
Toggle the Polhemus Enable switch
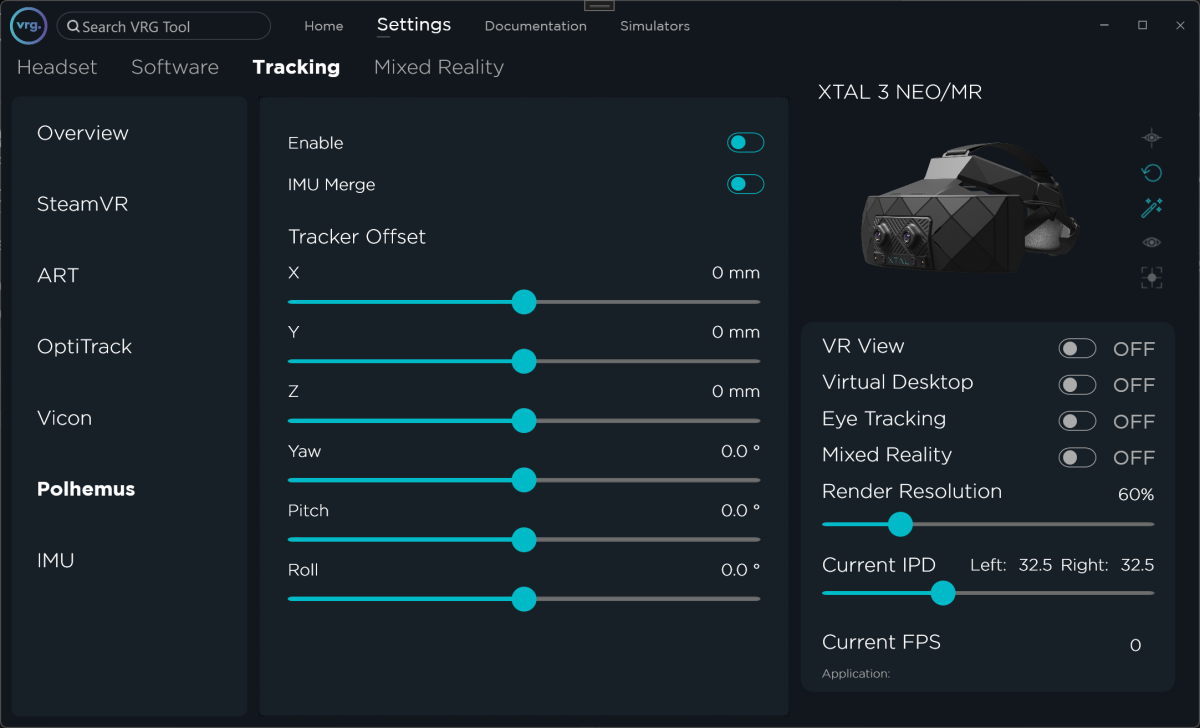click(745, 143)
